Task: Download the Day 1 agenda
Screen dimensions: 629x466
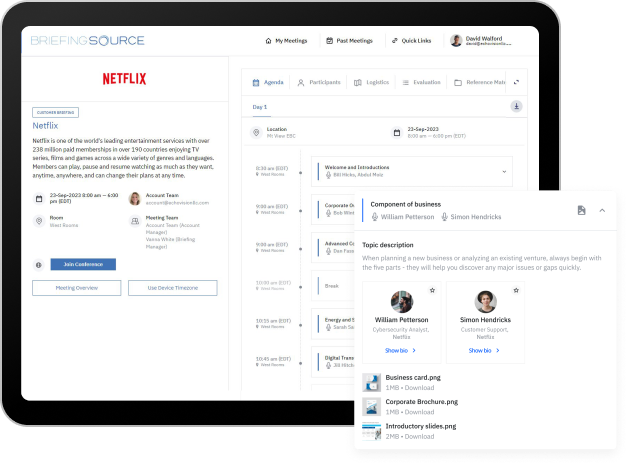Action: 516,107
